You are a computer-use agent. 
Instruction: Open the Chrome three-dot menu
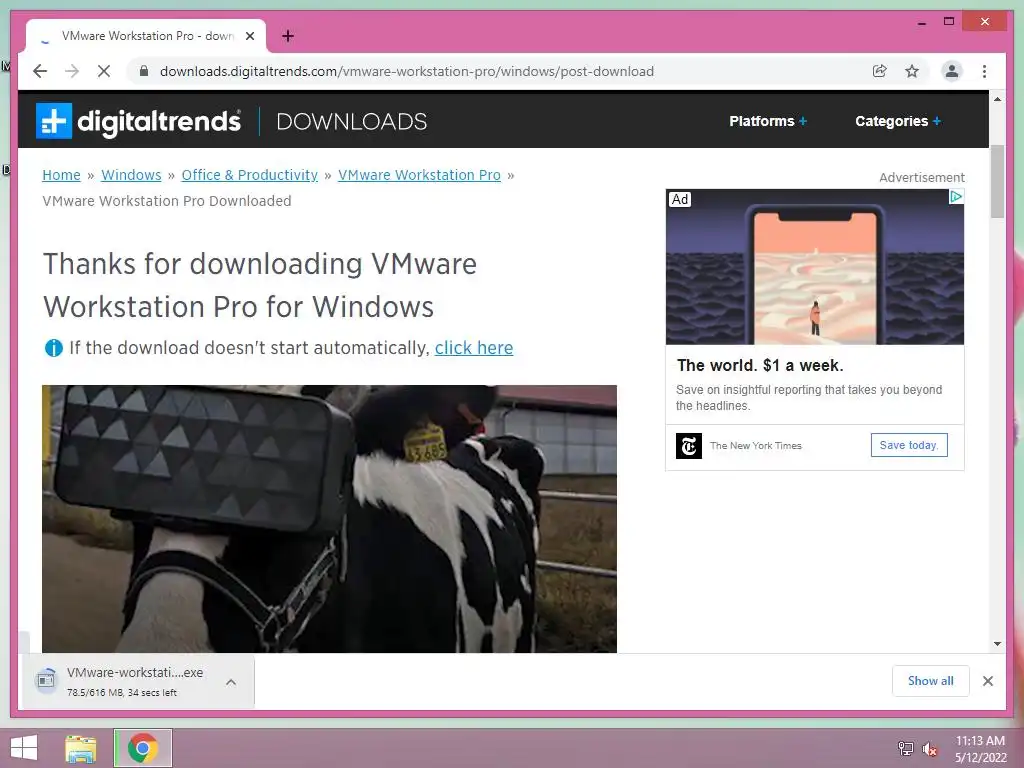[984, 71]
